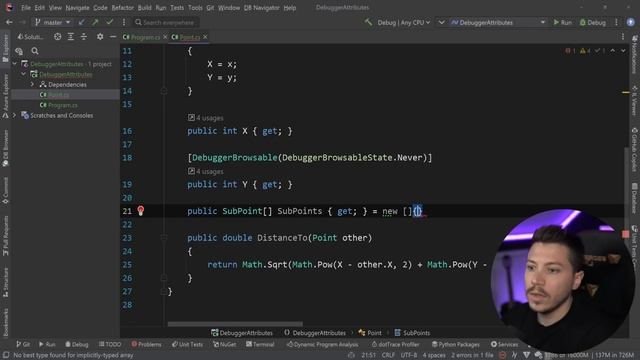
Task: Close the Program.cs tab
Action: [x=165, y=37]
